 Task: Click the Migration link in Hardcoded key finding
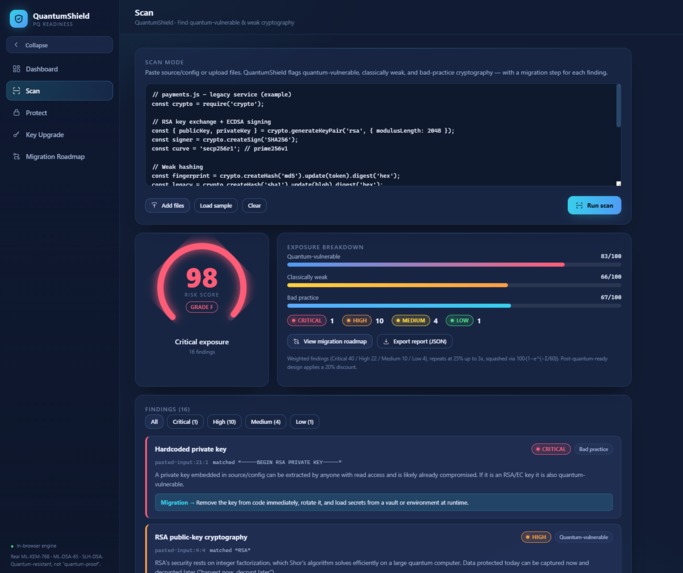[174, 502]
